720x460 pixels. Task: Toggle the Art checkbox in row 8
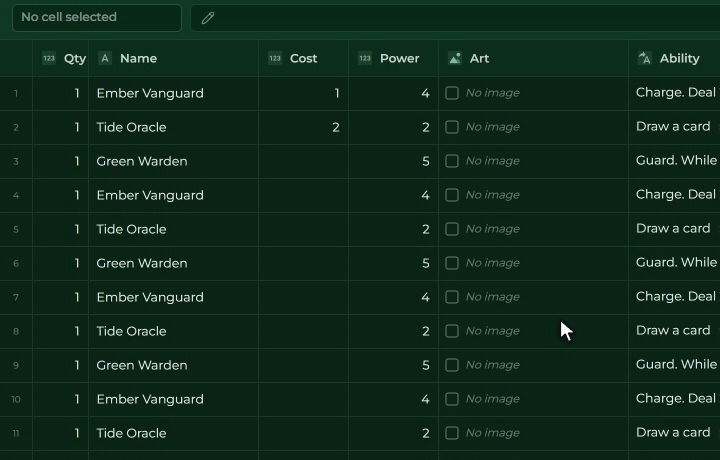[x=452, y=331]
